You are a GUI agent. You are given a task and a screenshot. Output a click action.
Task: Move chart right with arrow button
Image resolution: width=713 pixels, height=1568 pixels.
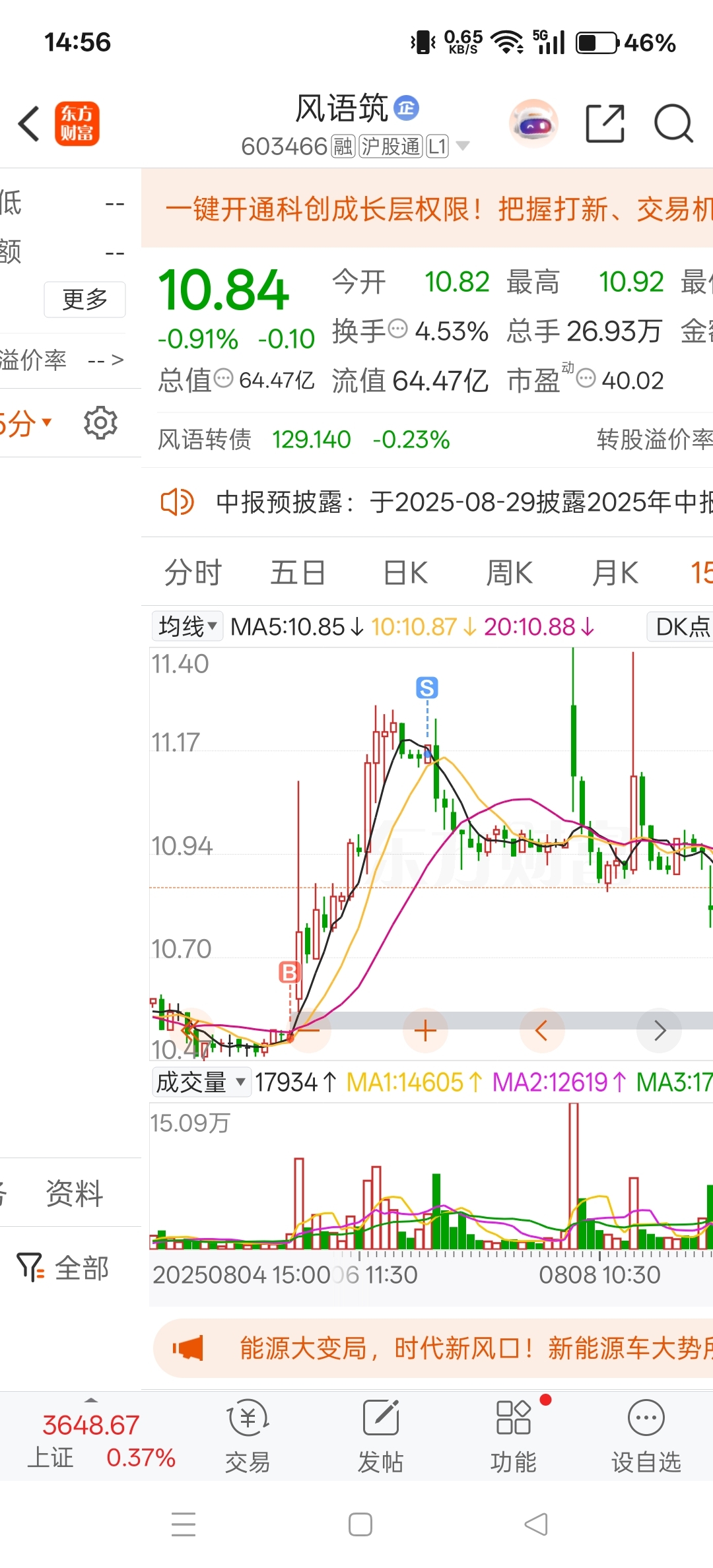click(x=659, y=1030)
